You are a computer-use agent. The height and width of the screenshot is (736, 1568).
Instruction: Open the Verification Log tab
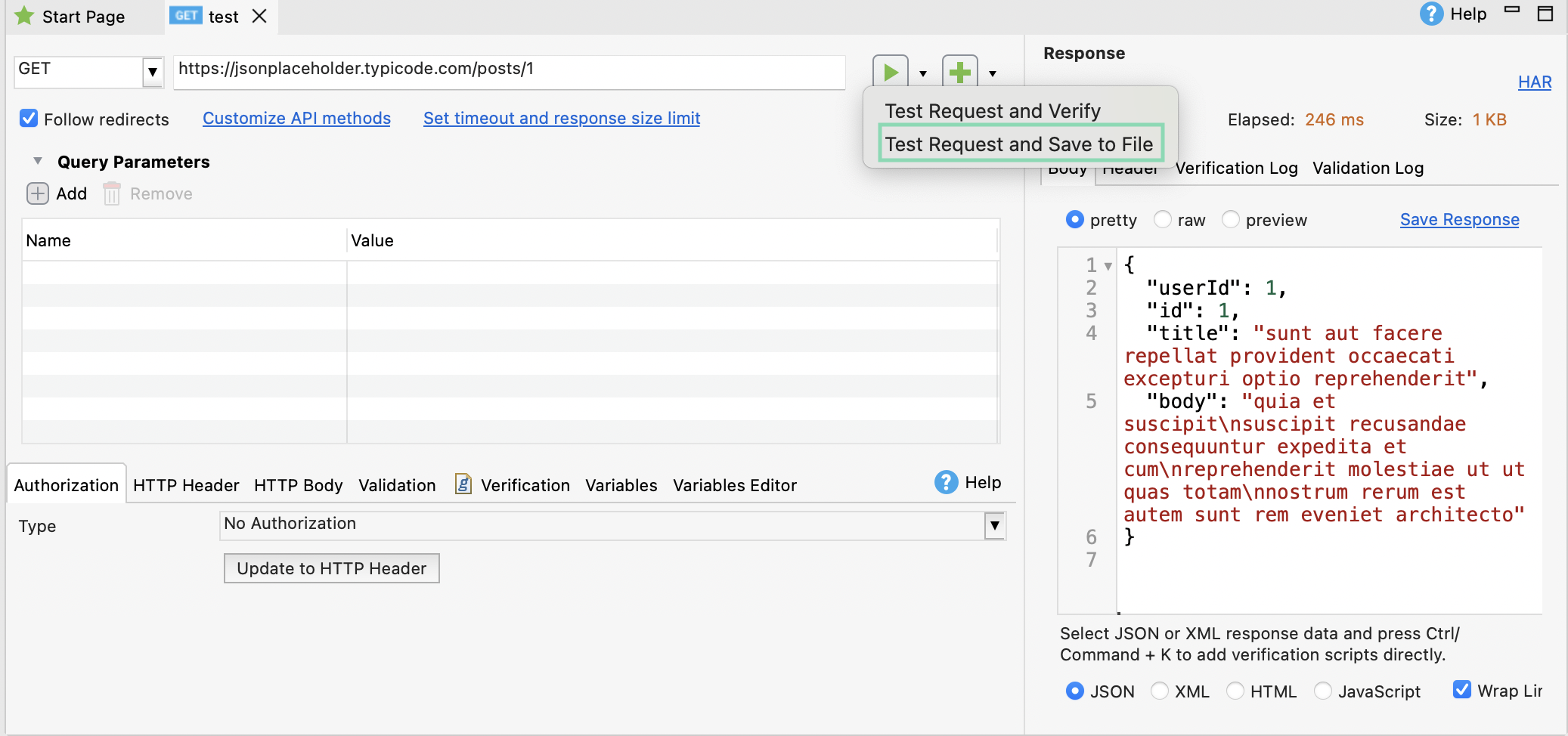[x=1236, y=168]
